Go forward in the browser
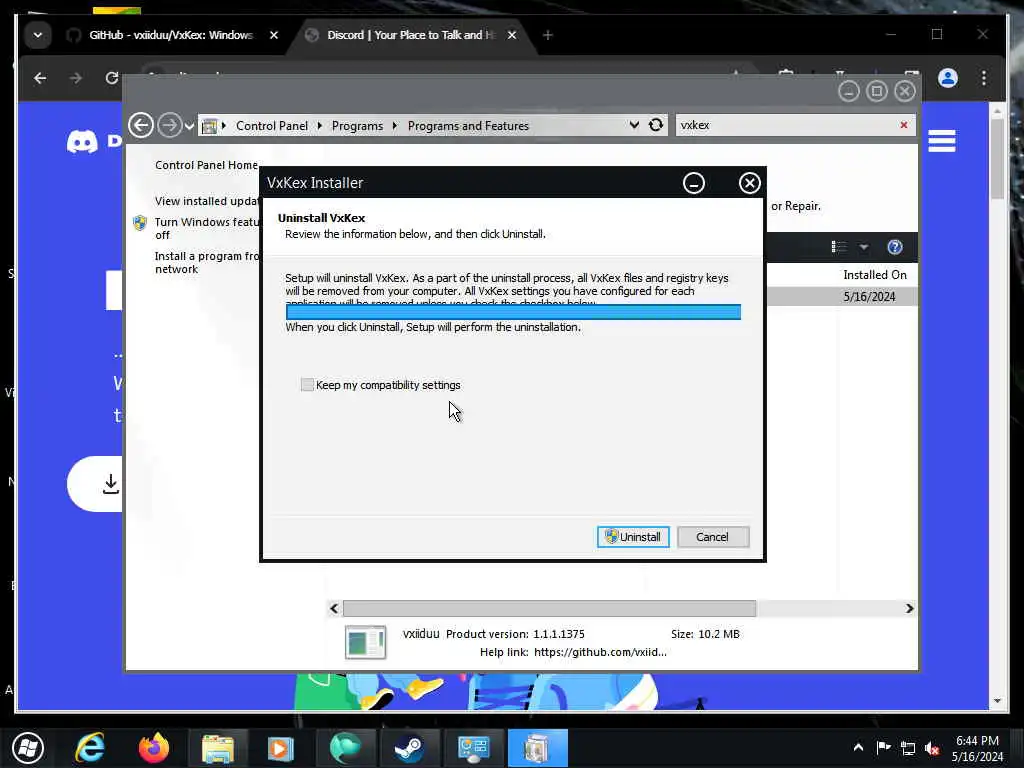The height and width of the screenshot is (768, 1024). coord(76,78)
